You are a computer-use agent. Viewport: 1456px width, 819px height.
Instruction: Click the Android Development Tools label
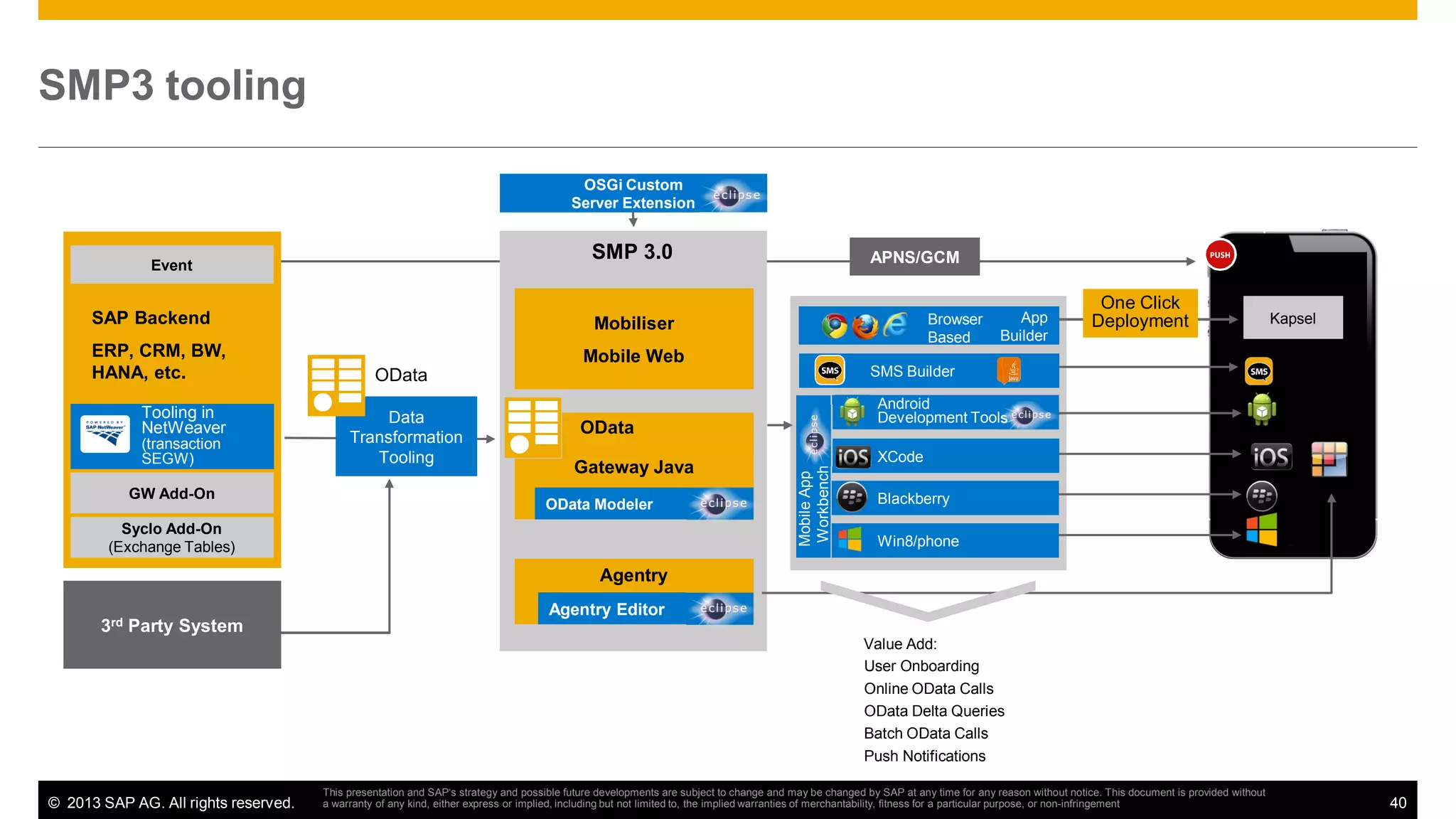942,411
